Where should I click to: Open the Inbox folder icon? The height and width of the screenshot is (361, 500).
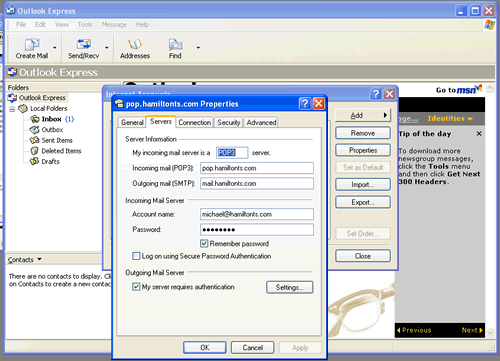pyautogui.click(x=35, y=119)
